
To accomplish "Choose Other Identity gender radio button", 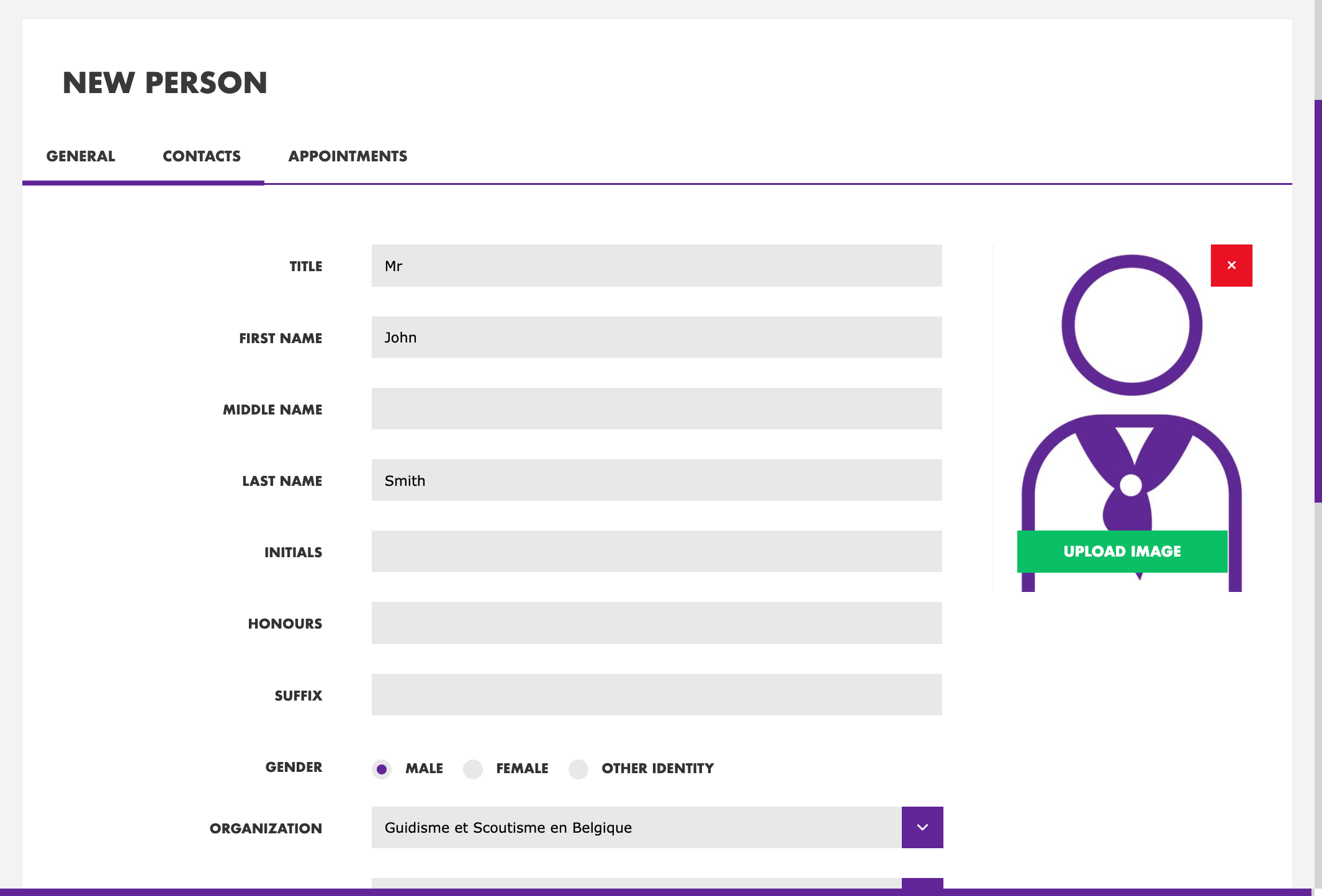I will [x=578, y=769].
